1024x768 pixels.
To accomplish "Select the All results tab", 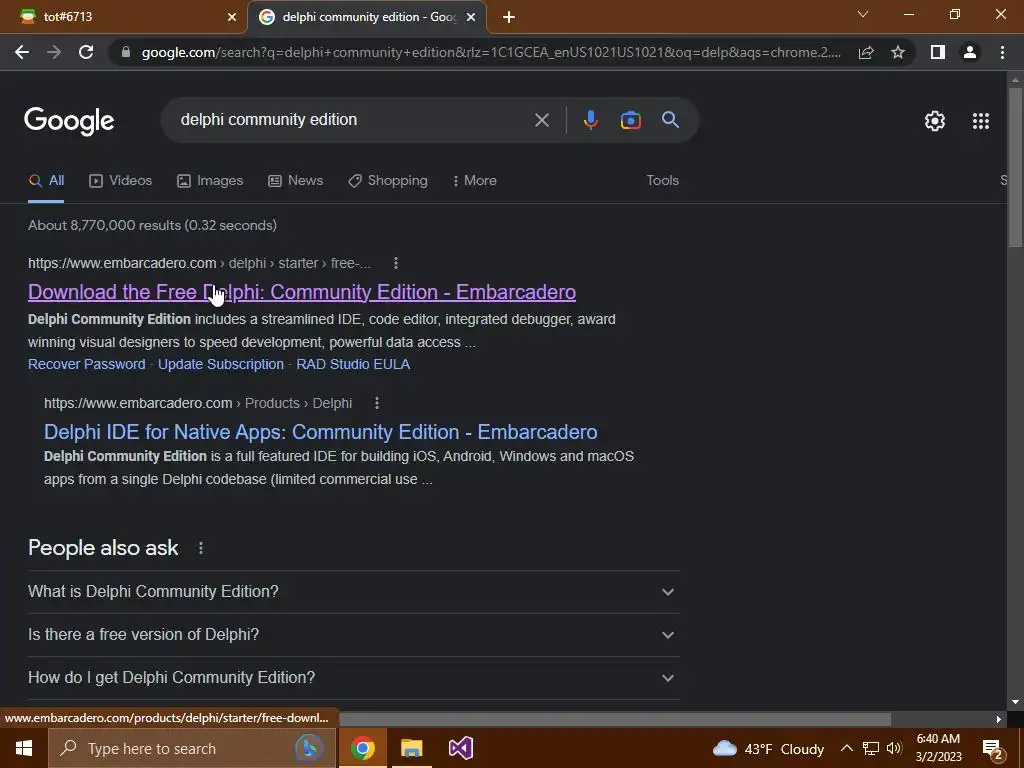I will click(x=46, y=181).
